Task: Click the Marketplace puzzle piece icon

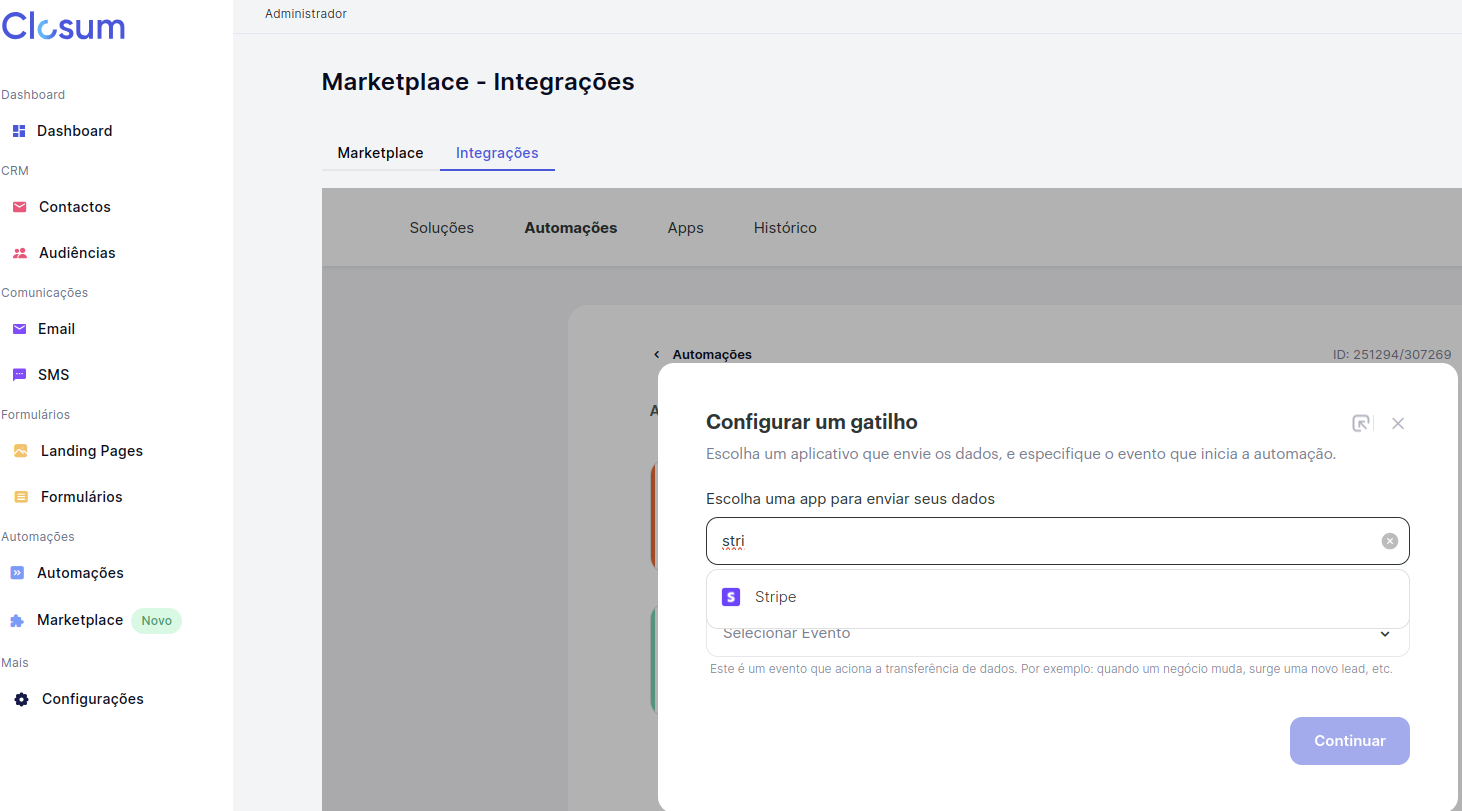Action: pos(17,620)
